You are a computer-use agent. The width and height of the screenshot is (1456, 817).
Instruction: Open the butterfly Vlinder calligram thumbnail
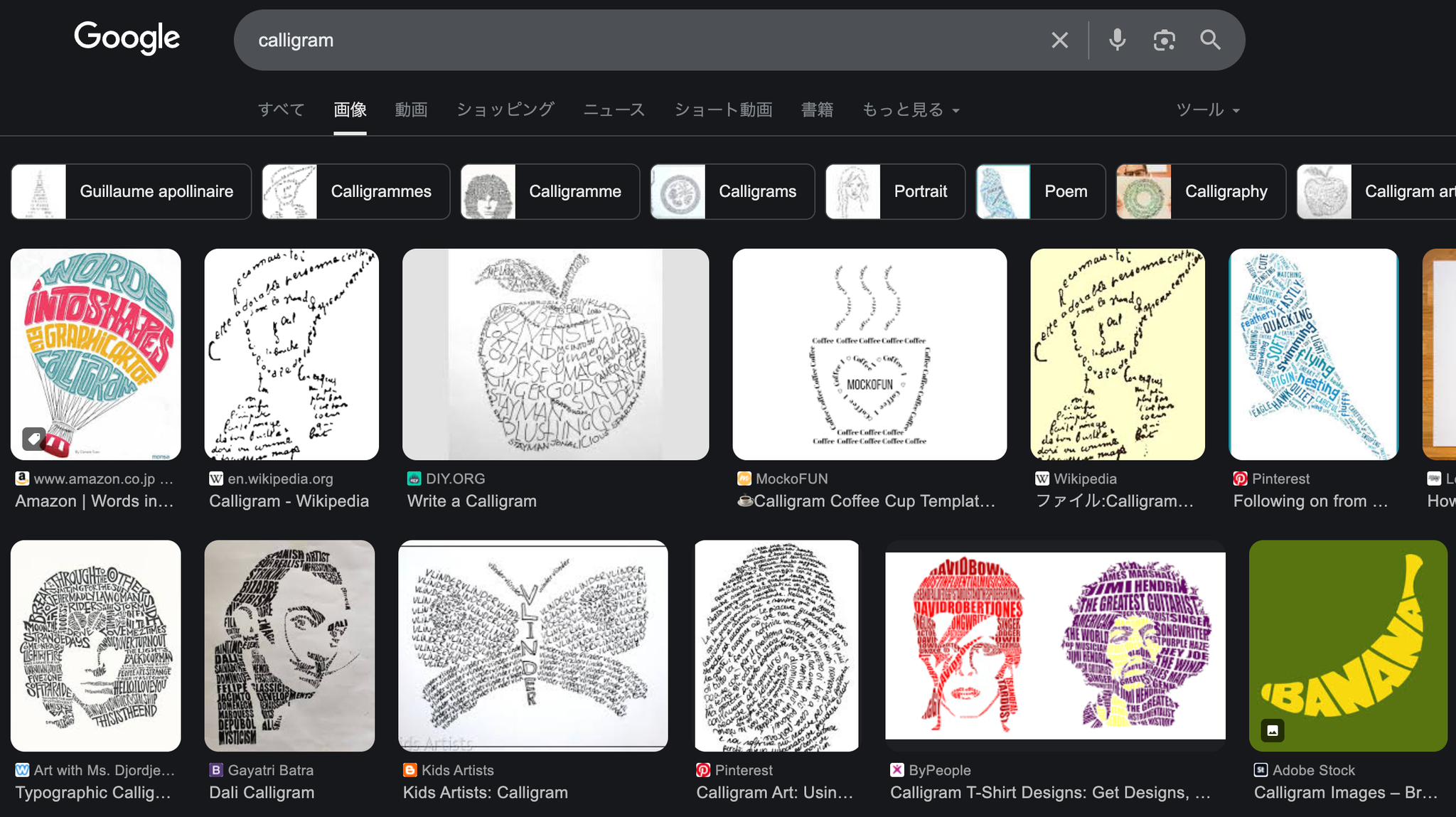coord(532,645)
